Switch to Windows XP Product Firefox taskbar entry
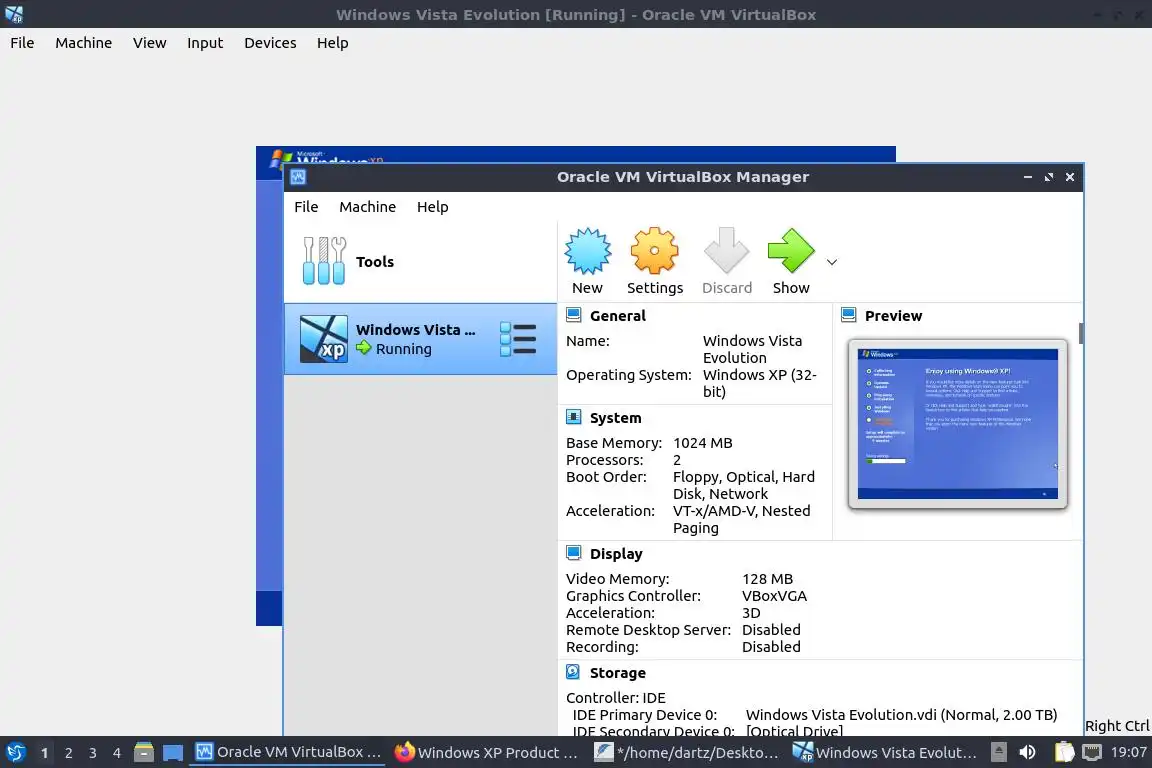This screenshot has width=1152, height=768. [x=486, y=753]
